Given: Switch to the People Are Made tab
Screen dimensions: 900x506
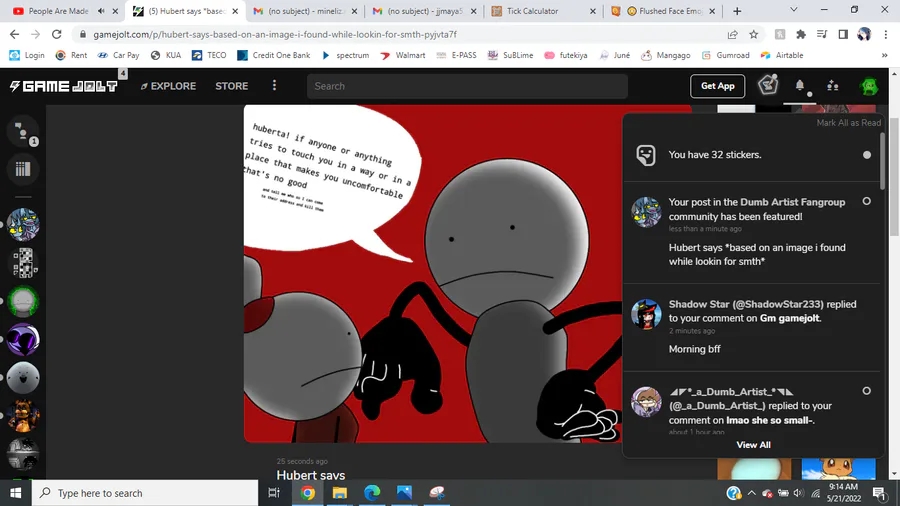Looking at the screenshot, I should click(57, 11).
